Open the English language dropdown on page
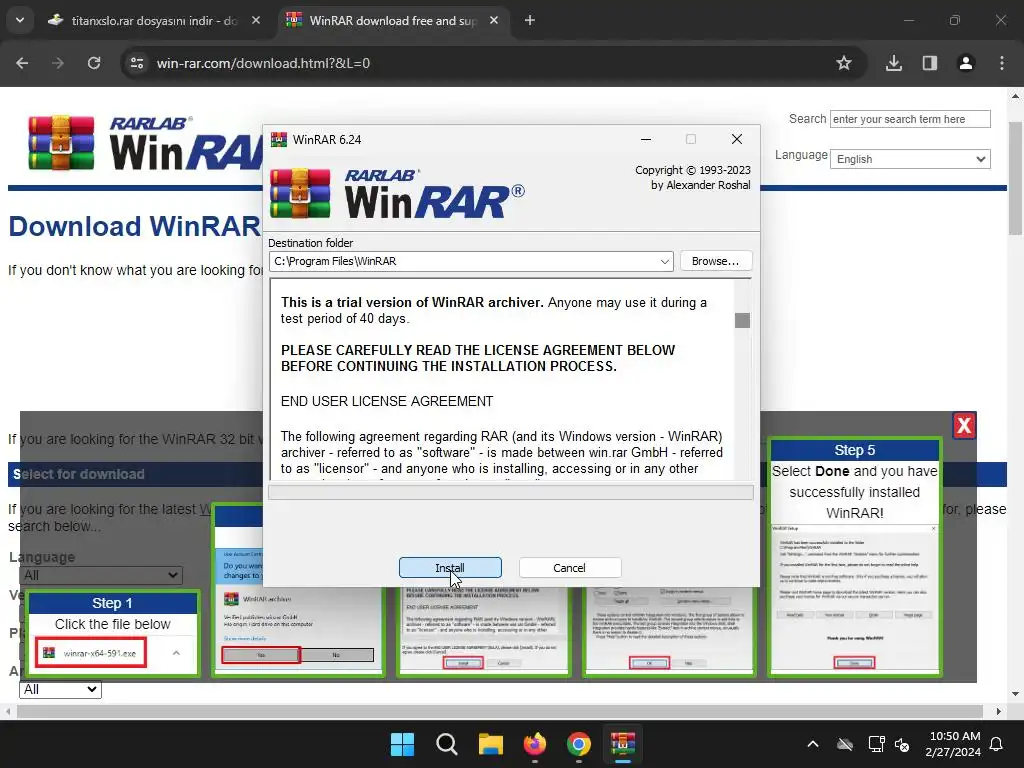Viewport: 1024px width, 768px height. tap(910, 159)
